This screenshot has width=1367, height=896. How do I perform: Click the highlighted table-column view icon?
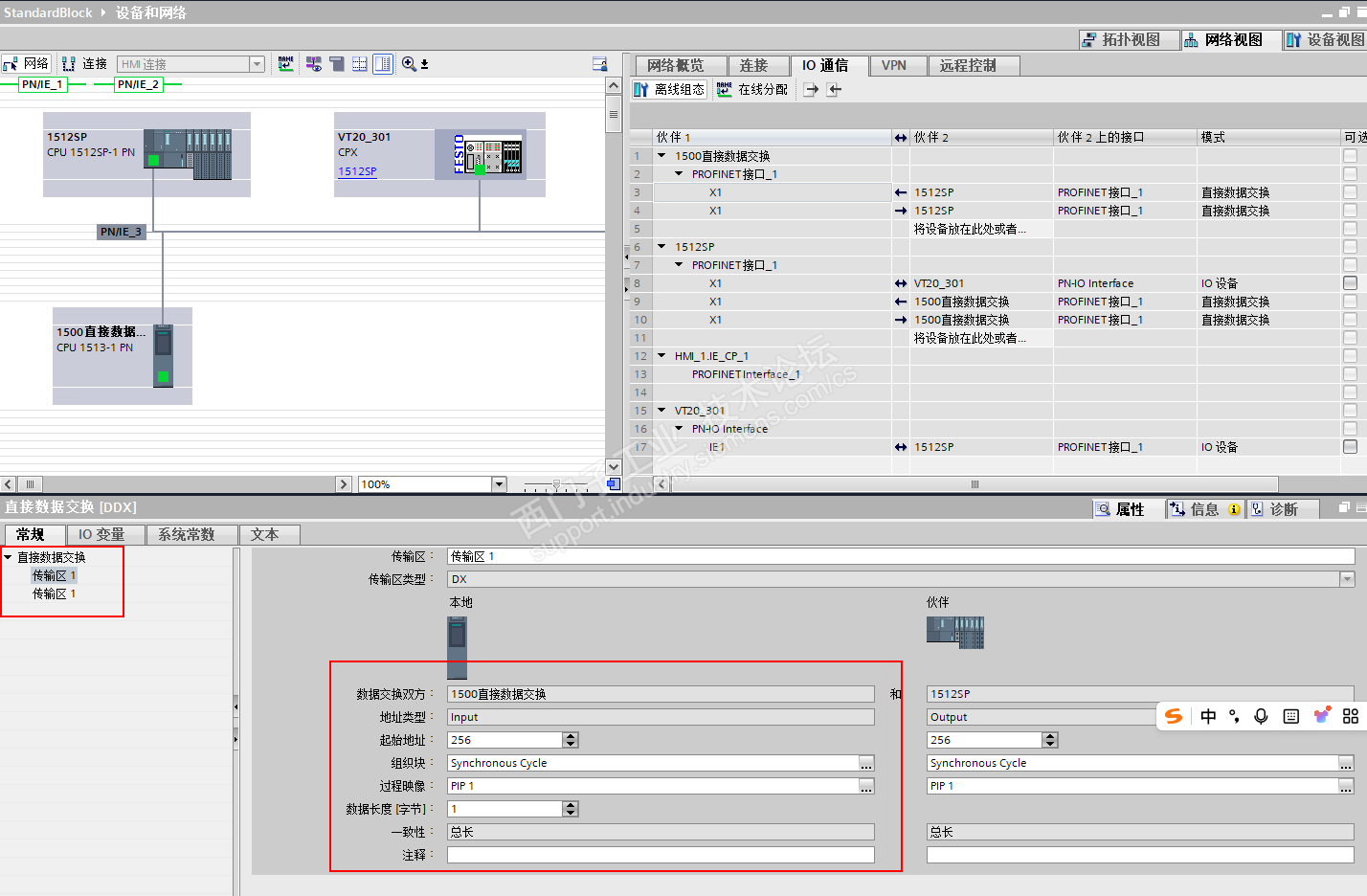pos(383,64)
